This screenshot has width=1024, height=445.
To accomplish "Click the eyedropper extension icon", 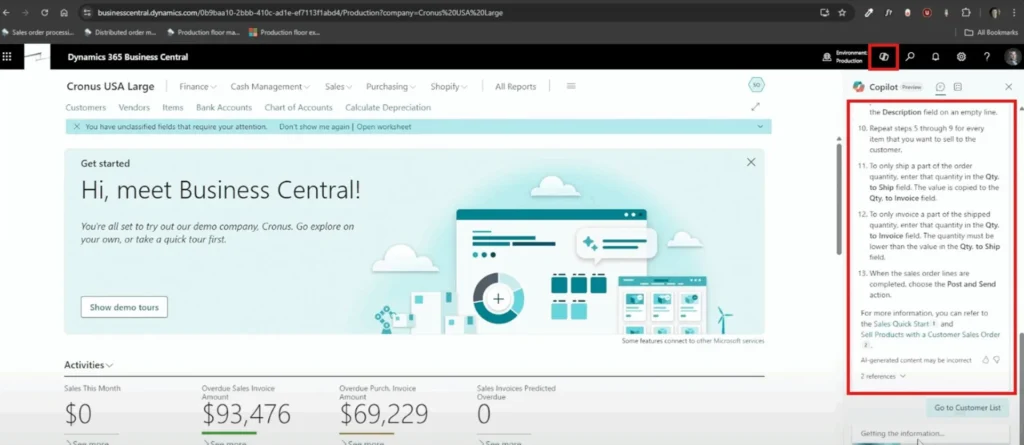I will coord(869,12).
